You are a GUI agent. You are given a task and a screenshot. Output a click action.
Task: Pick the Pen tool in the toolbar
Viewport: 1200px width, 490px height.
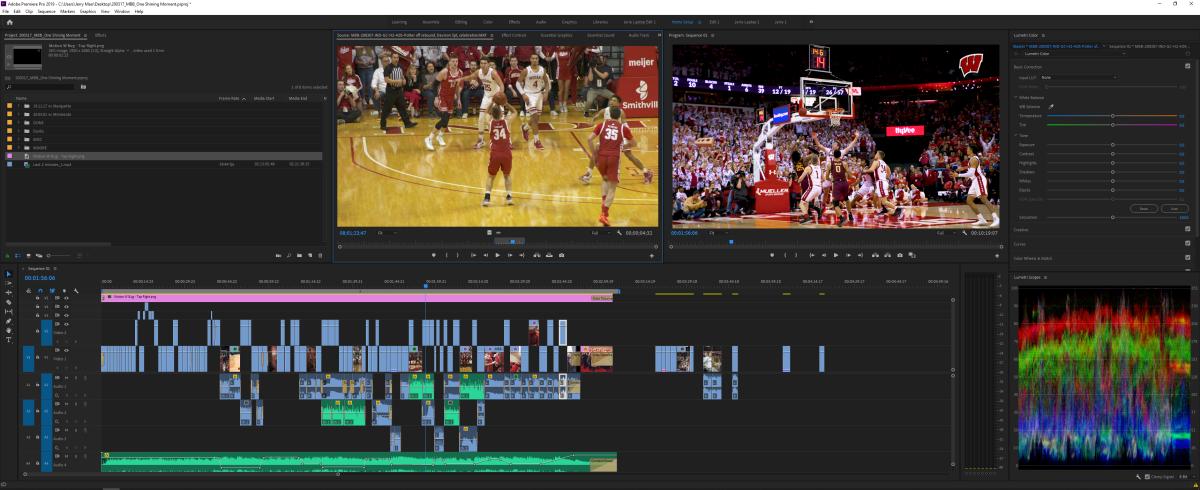point(9,321)
